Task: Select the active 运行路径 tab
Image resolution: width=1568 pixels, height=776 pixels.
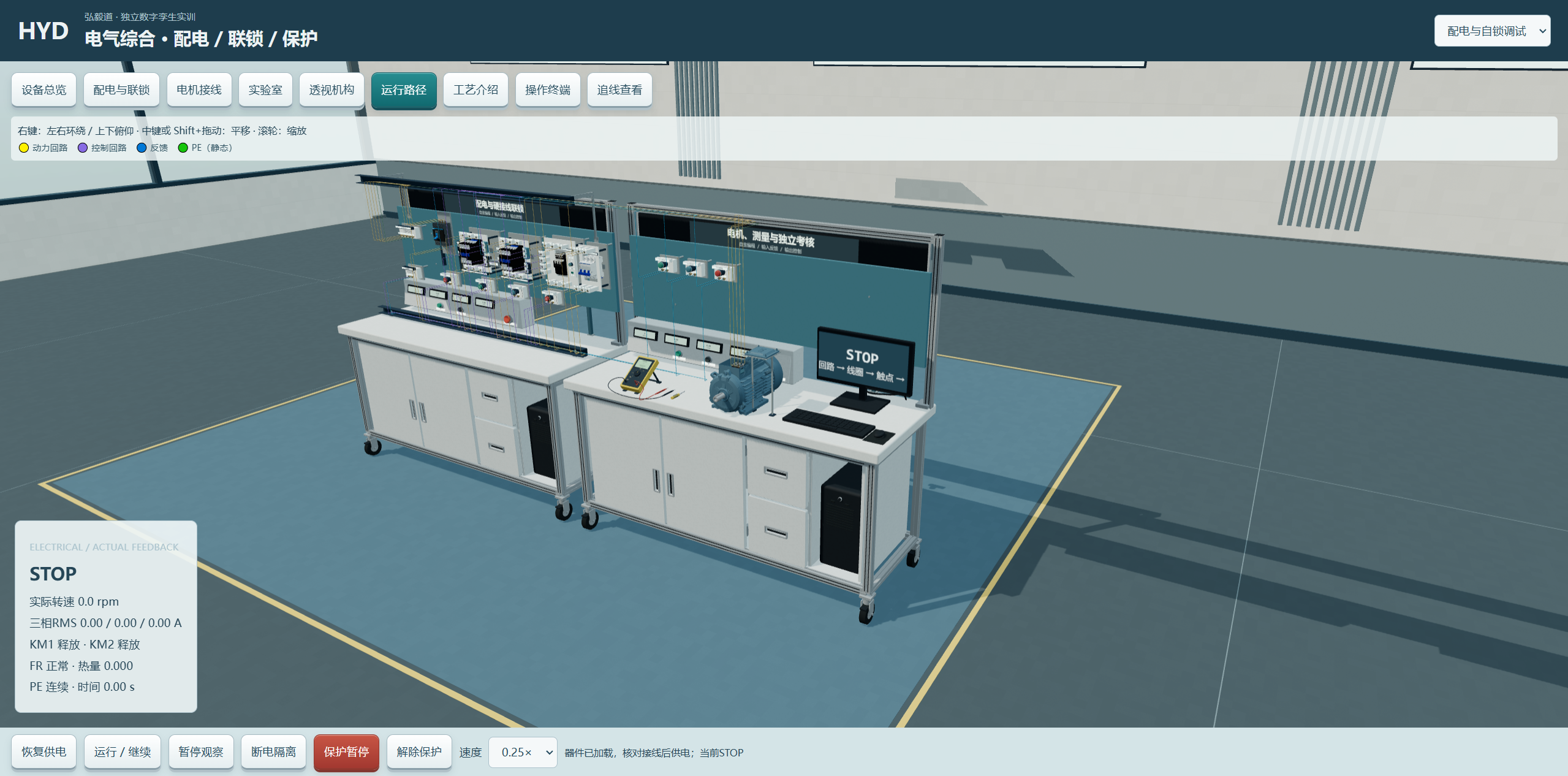Action: coord(404,90)
